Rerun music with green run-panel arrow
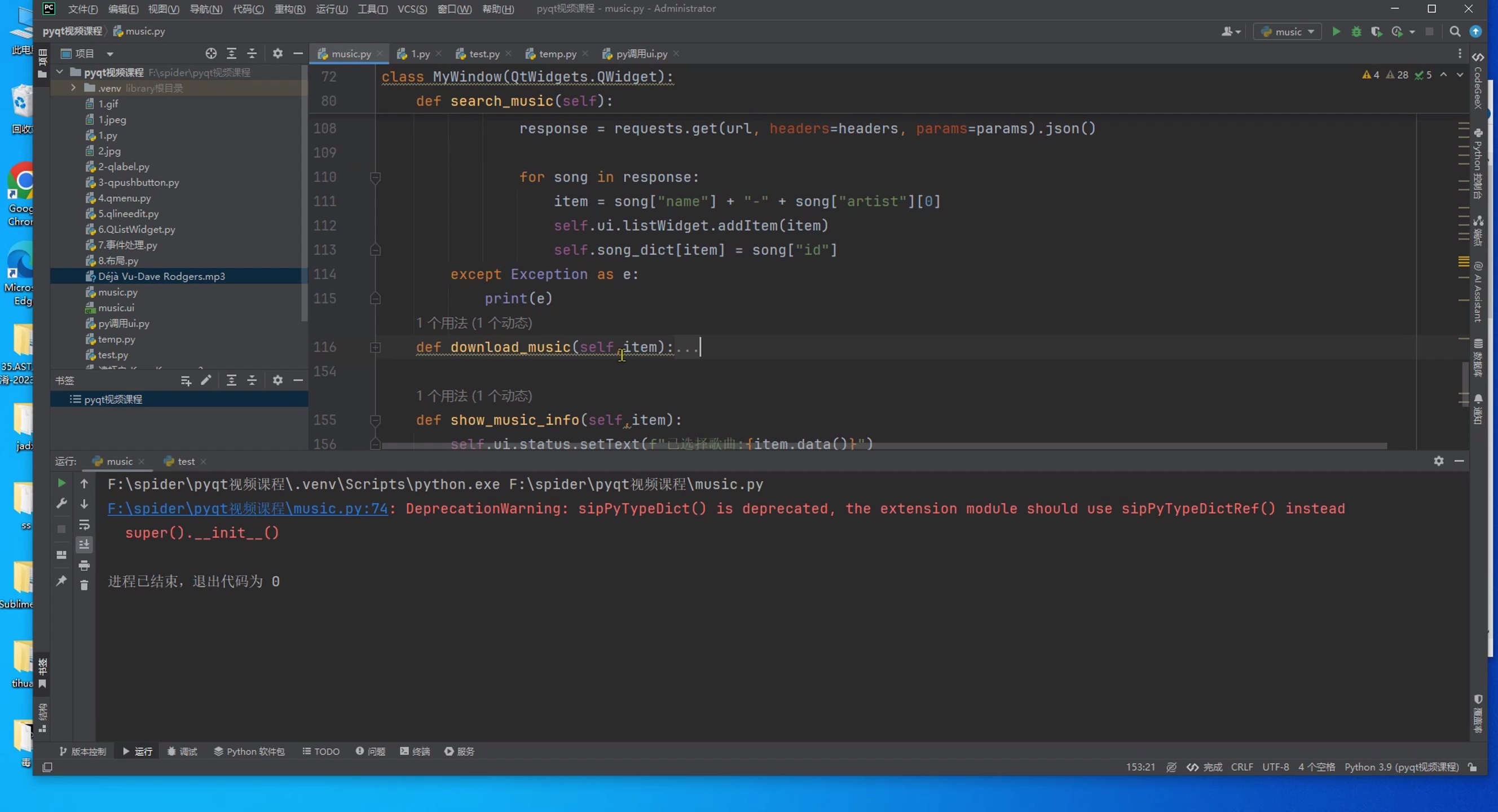The image size is (1498, 812). 61,483
